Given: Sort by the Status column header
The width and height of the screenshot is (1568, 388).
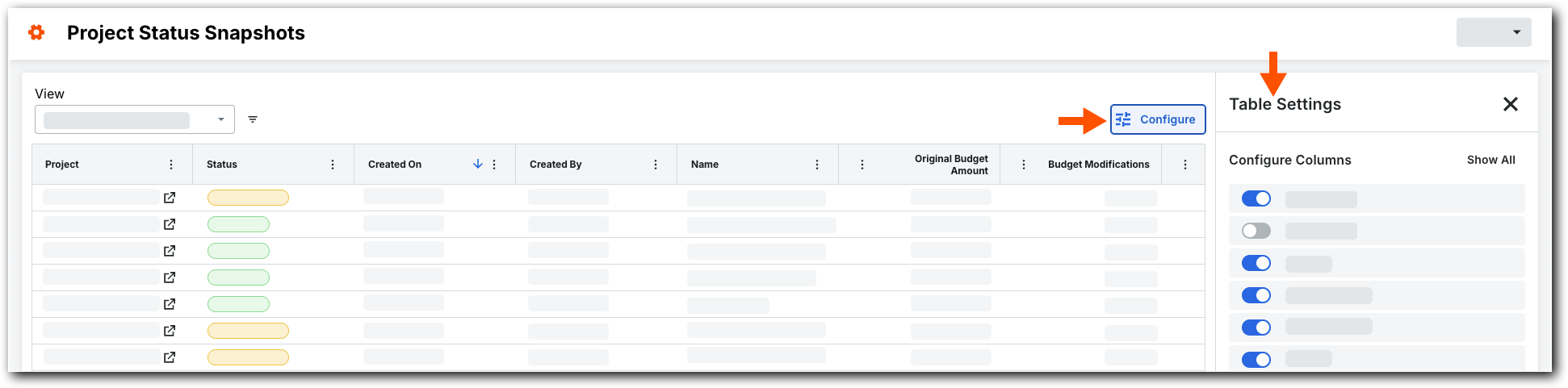Looking at the screenshot, I should 222,165.
